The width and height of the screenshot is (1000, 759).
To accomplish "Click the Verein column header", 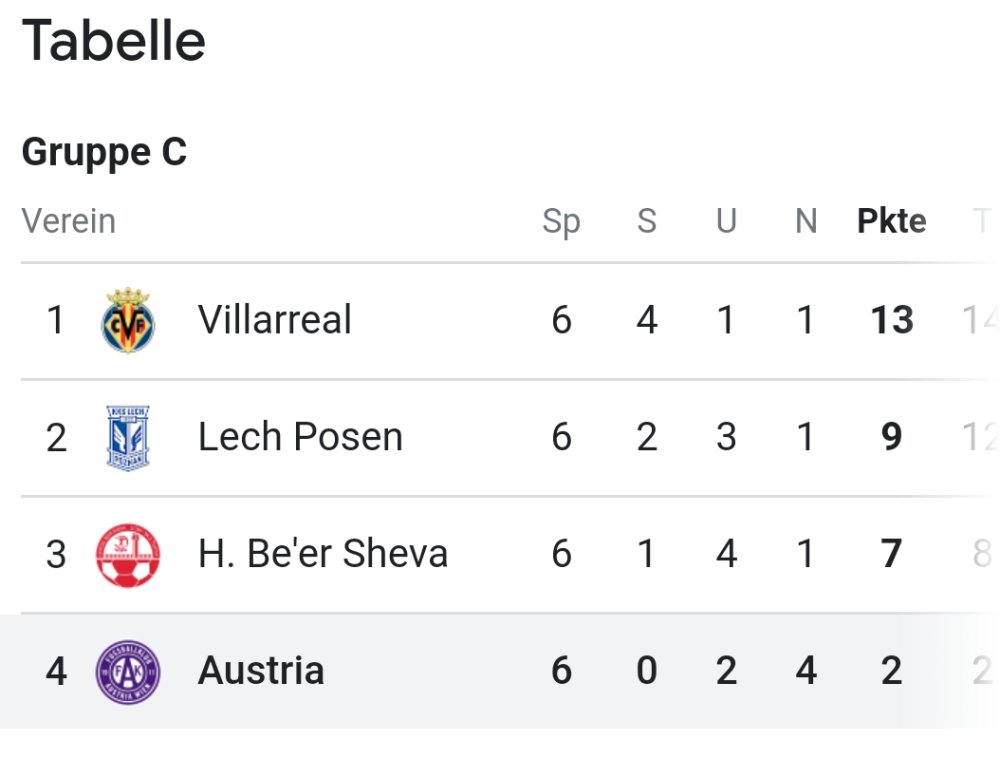I will 69,221.
